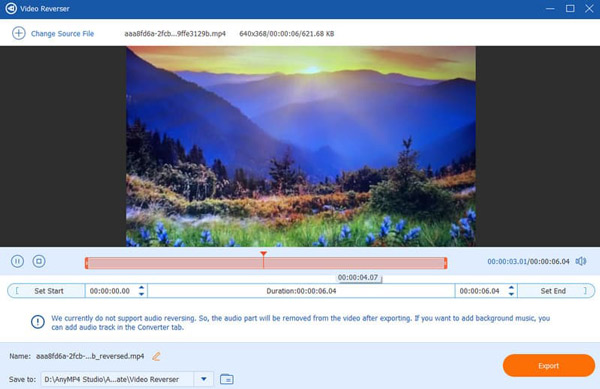
Task: Click the start time field 00:00:00.00
Action: click(x=111, y=291)
